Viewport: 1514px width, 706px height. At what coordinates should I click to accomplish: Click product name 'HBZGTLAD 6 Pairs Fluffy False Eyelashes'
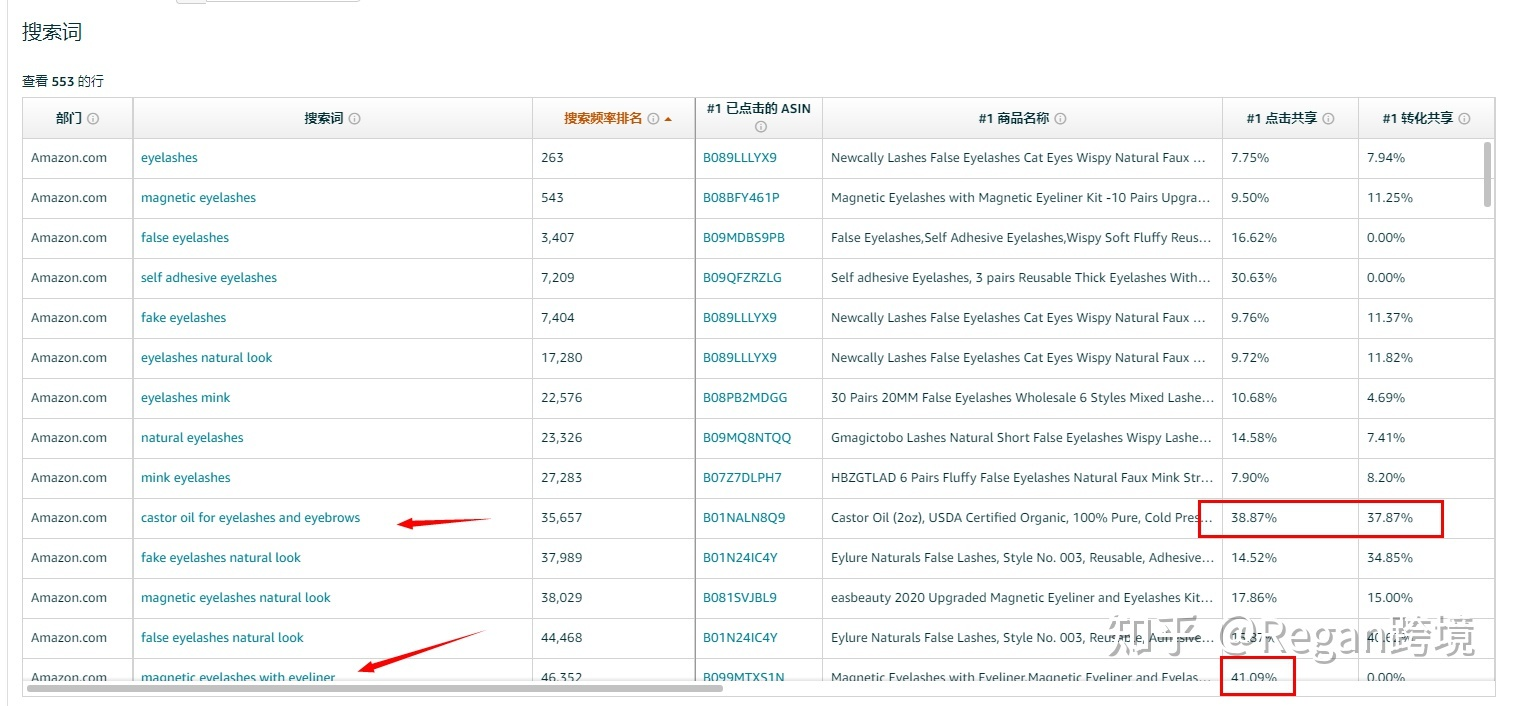coord(1022,478)
